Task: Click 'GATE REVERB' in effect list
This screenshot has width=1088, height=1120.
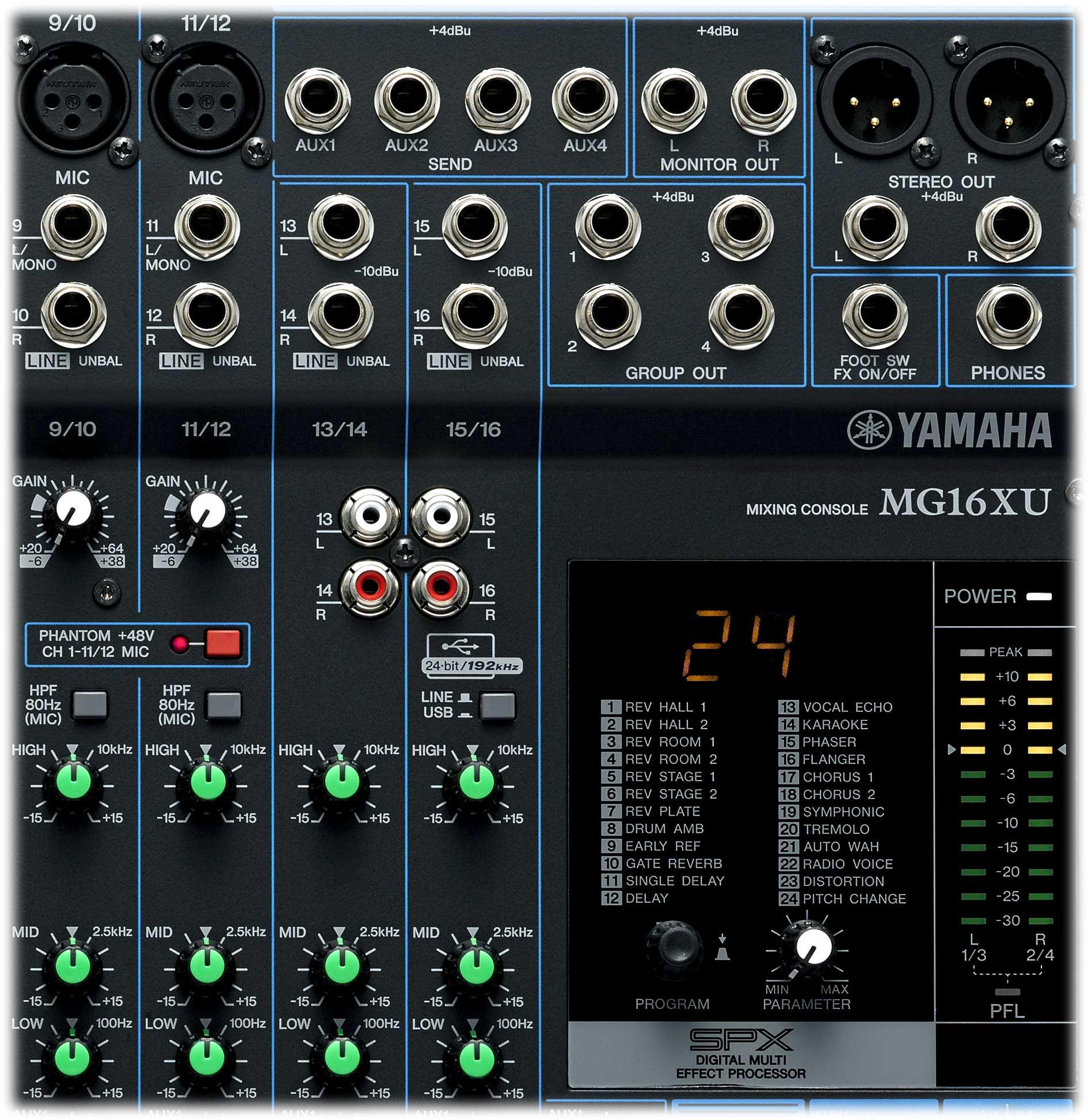Action: pos(674,863)
